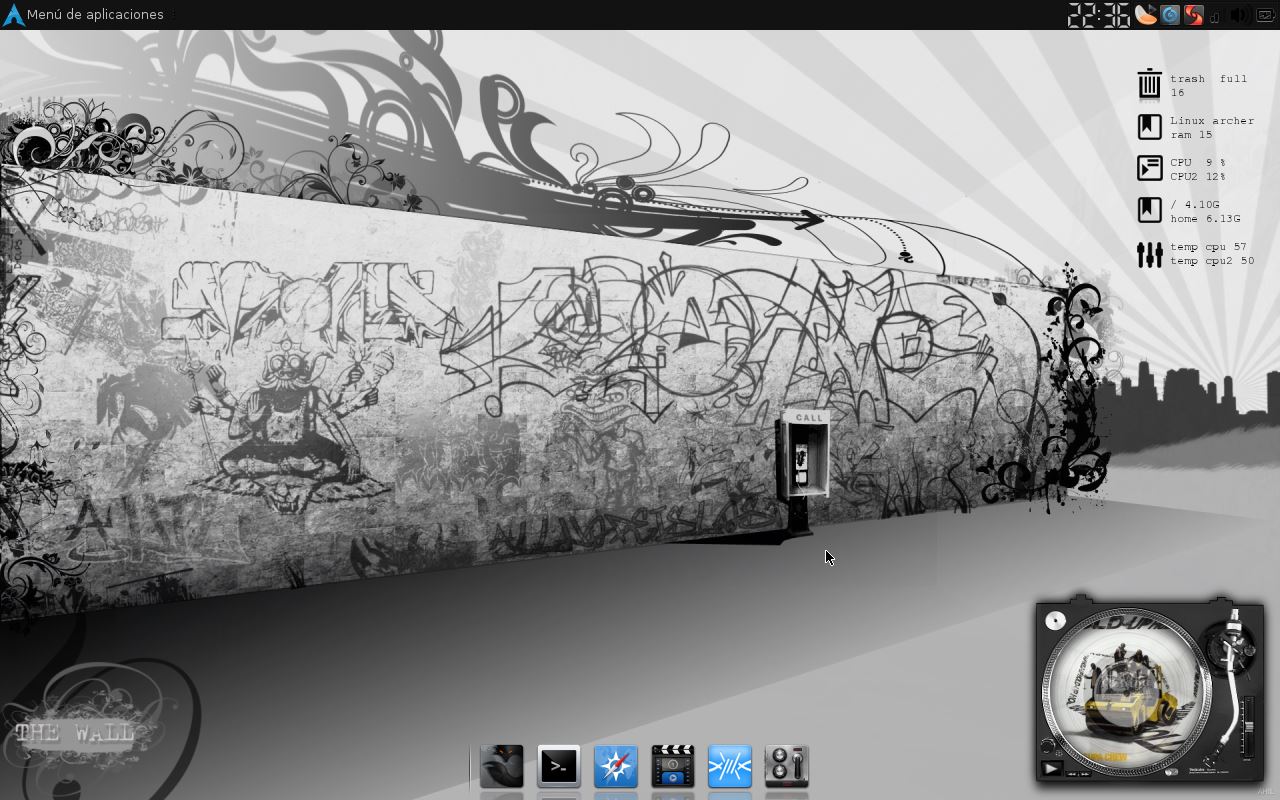Screen dimensions: 1280x800
Task: Launch the compass web browser in the dock
Action: click(616, 767)
